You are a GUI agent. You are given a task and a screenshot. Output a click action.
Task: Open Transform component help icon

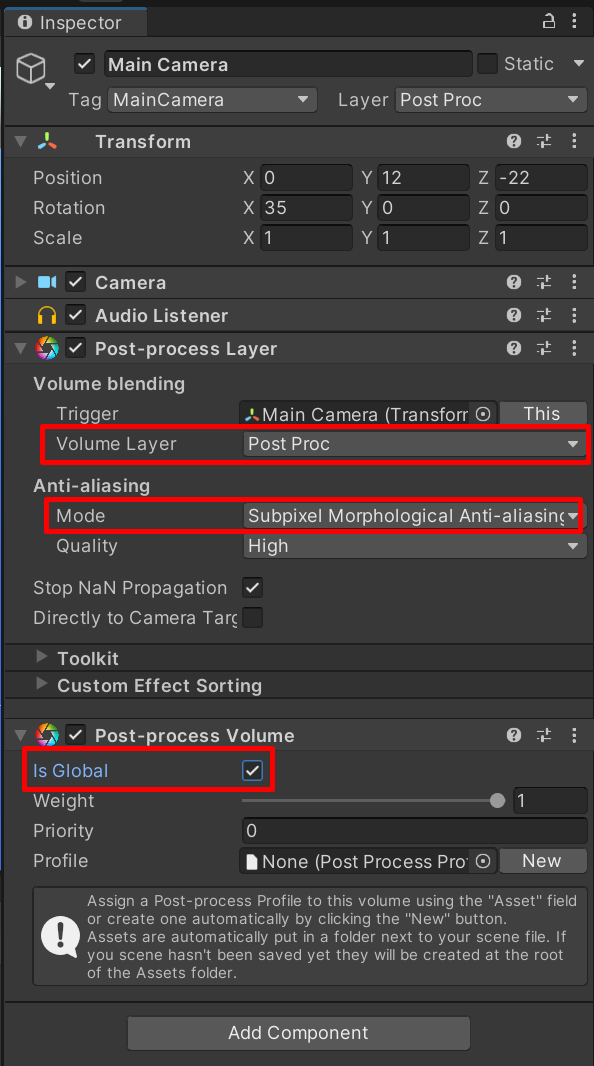[514, 141]
